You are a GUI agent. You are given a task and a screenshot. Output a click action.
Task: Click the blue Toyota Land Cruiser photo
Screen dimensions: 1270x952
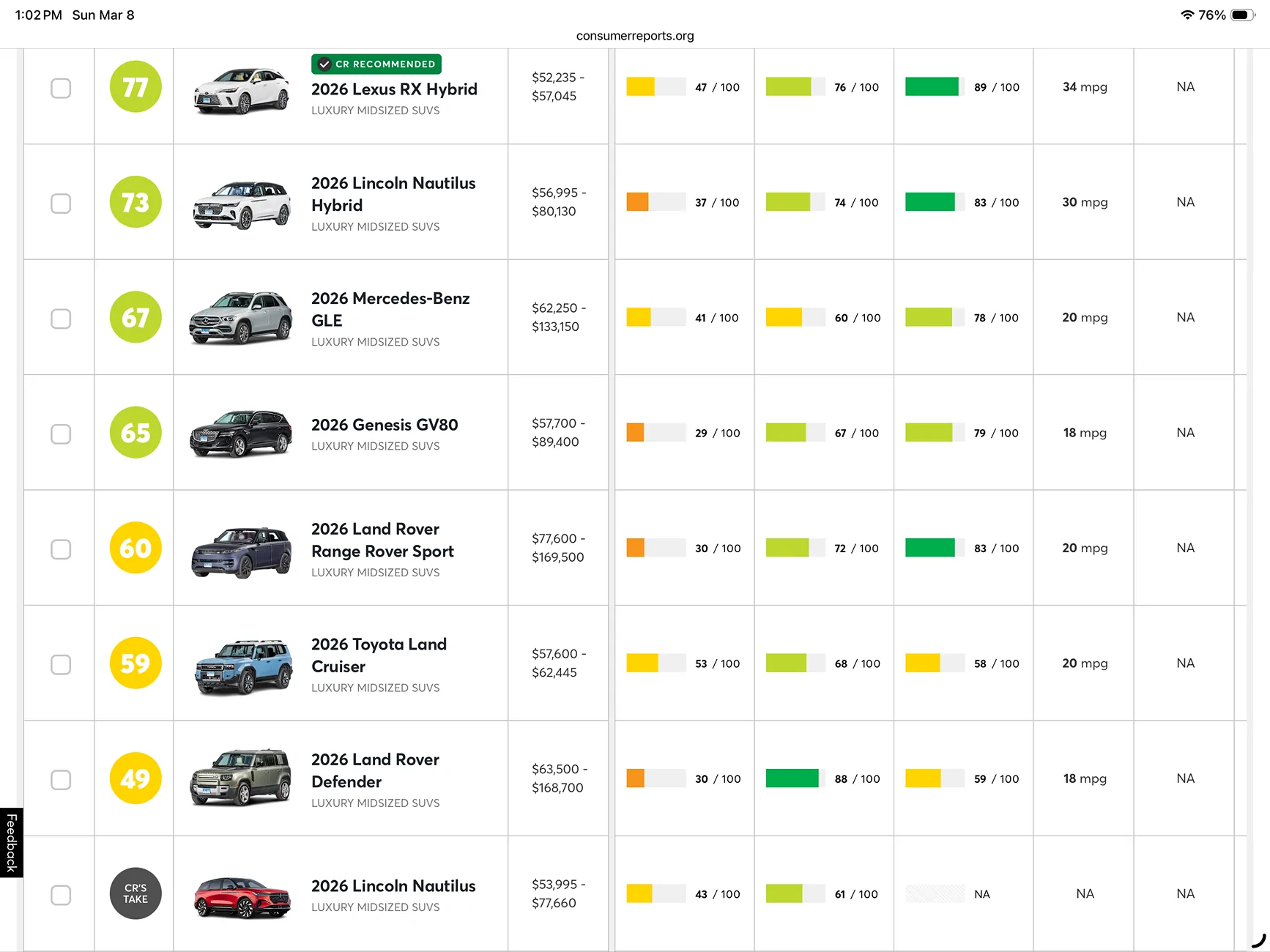[241, 666]
